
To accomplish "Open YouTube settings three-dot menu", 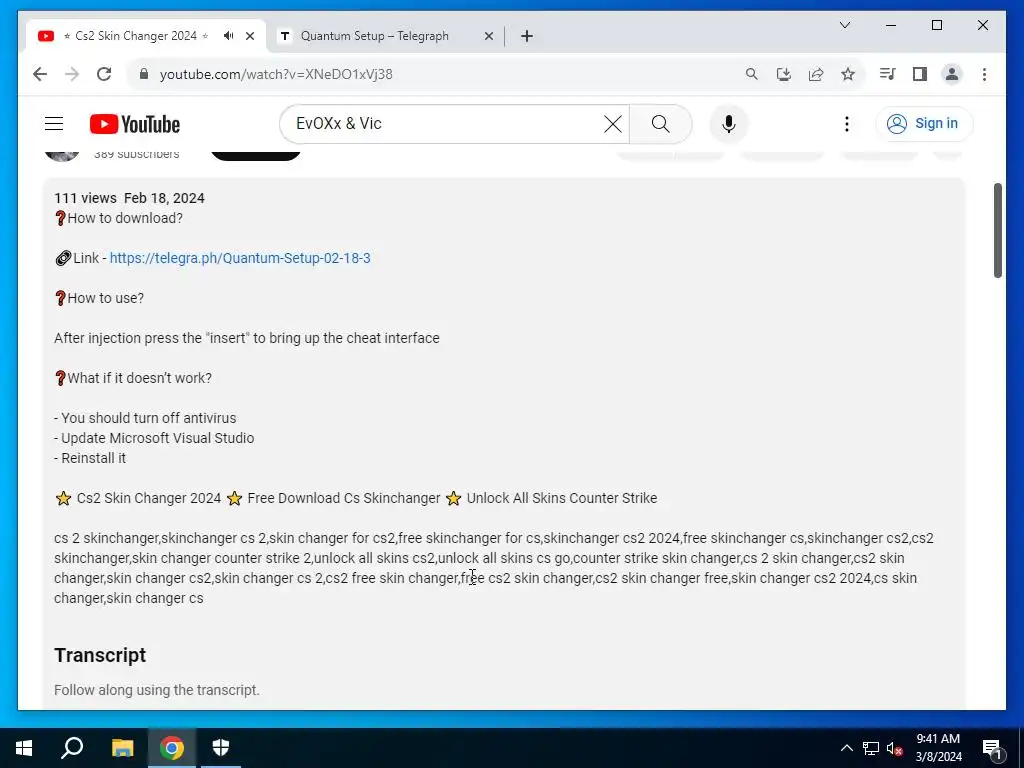I will click(x=847, y=123).
